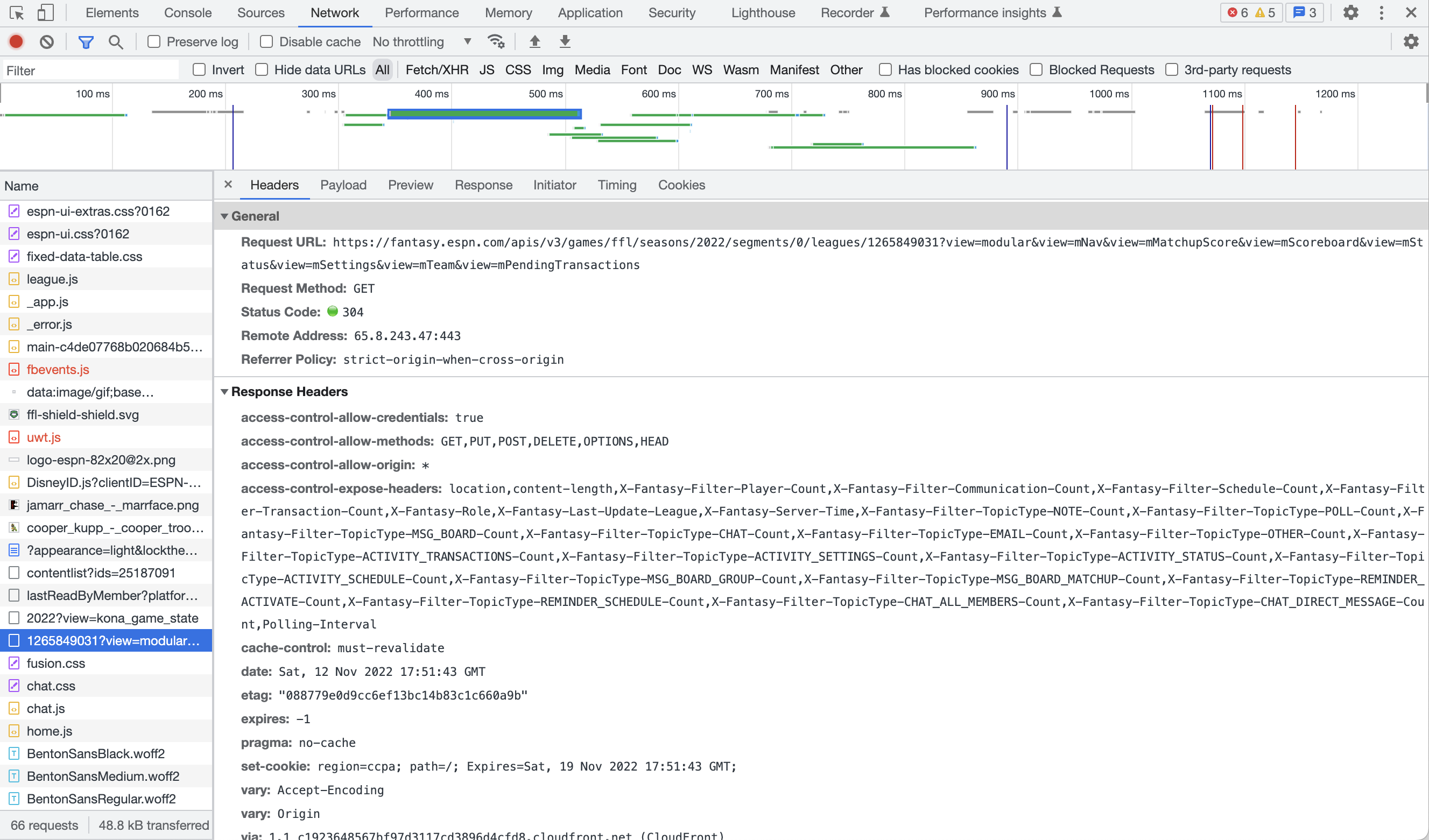The image size is (1429, 840).
Task: Click the fbevents.js red script icon
Action: [x=14, y=370]
